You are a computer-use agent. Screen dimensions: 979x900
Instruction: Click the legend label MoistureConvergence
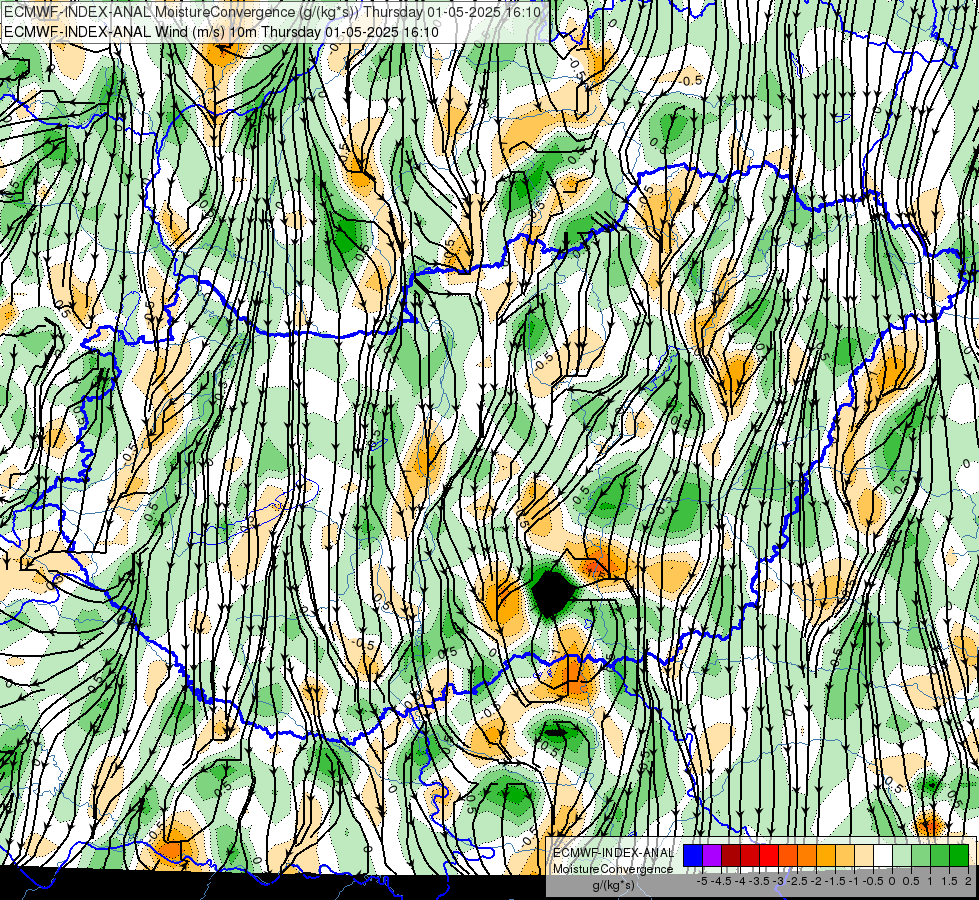613,869
